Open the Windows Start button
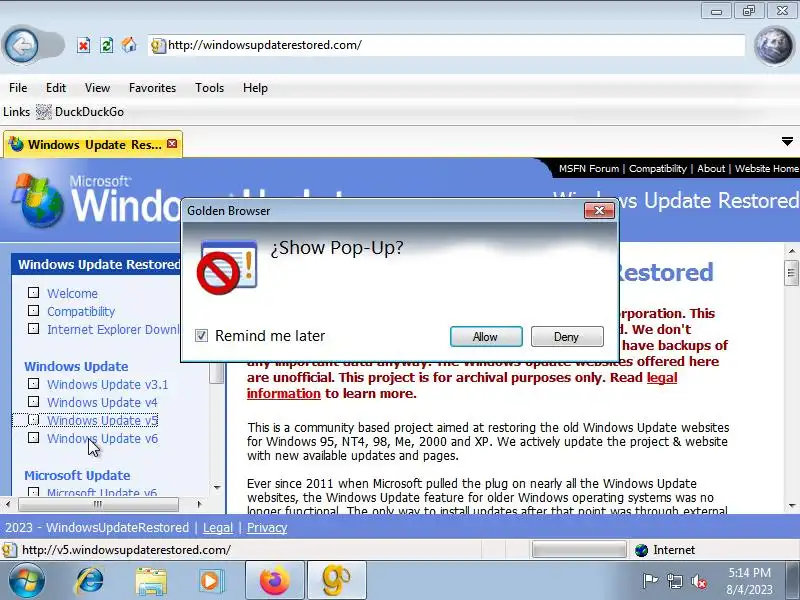The width and height of the screenshot is (800, 600). pos(25,581)
